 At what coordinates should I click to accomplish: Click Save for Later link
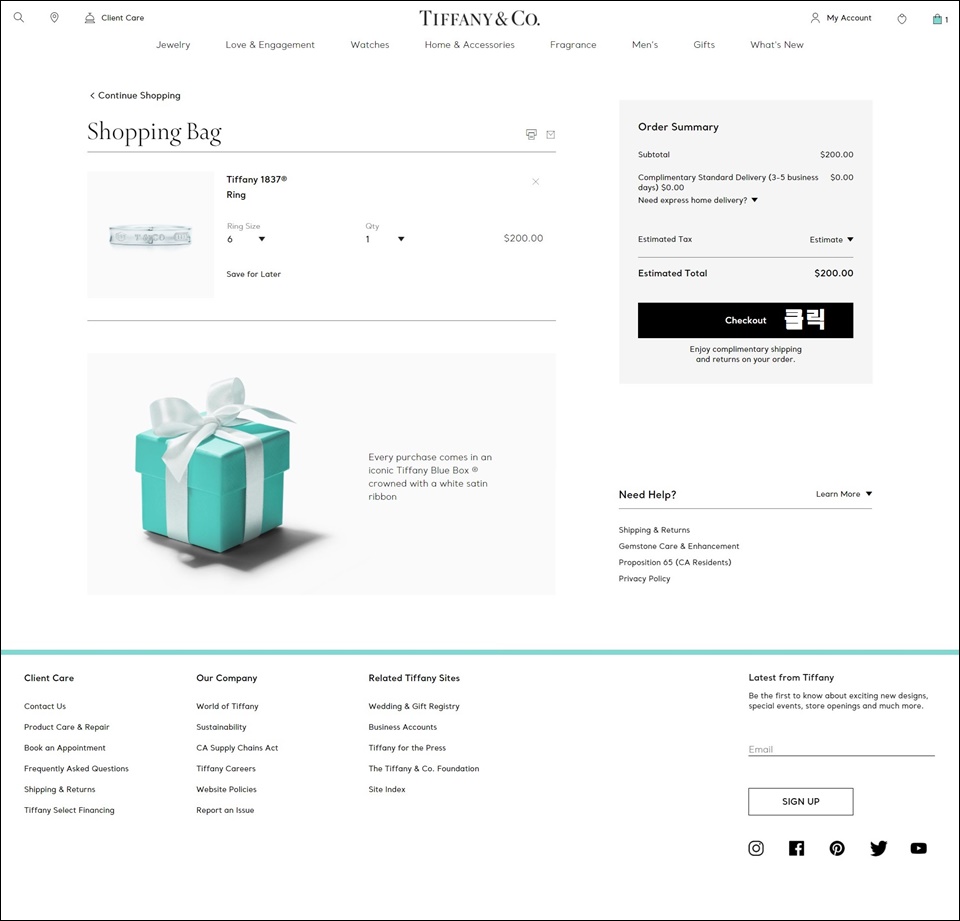[253, 274]
